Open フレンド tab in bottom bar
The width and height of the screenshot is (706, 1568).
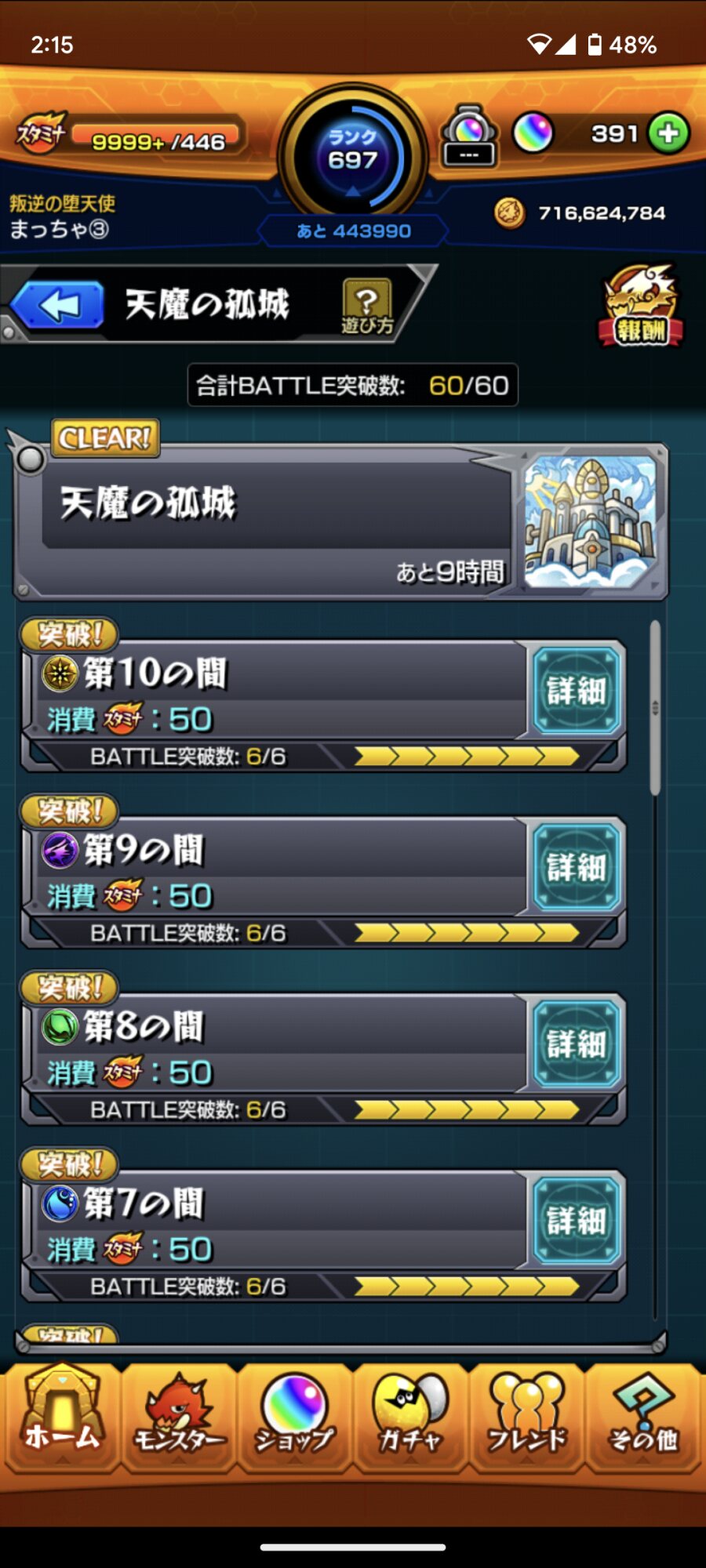click(526, 1419)
